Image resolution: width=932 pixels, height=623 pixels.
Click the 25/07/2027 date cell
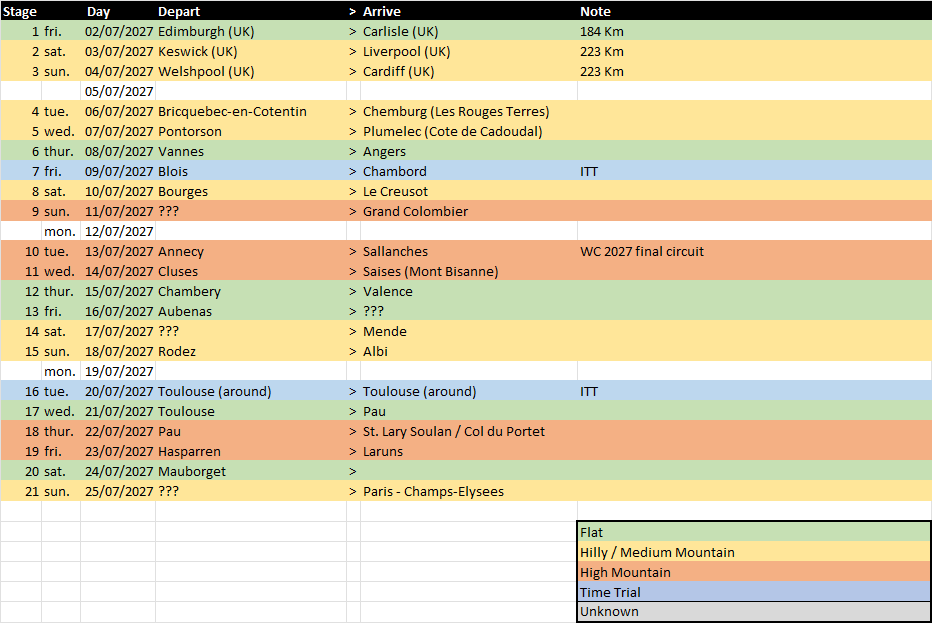pyautogui.click(x=118, y=492)
